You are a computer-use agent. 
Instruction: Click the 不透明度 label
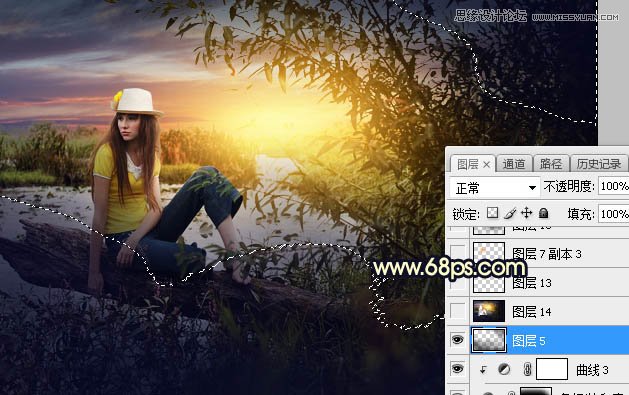tap(569, 186)
